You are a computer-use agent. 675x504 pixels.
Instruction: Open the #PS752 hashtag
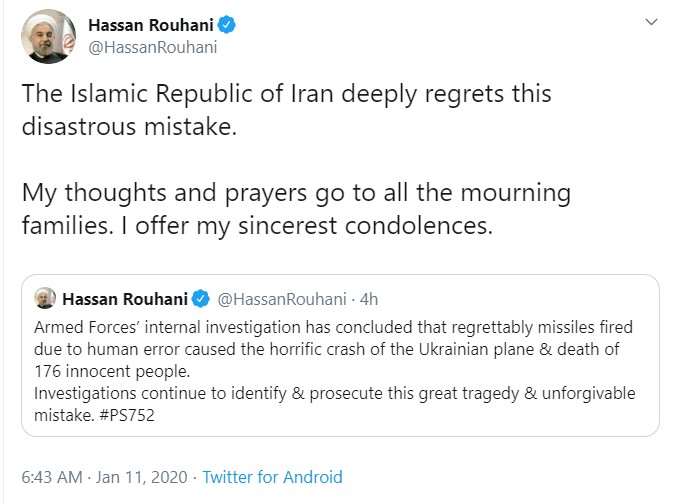pyautogui.click(x=127, y=415)
